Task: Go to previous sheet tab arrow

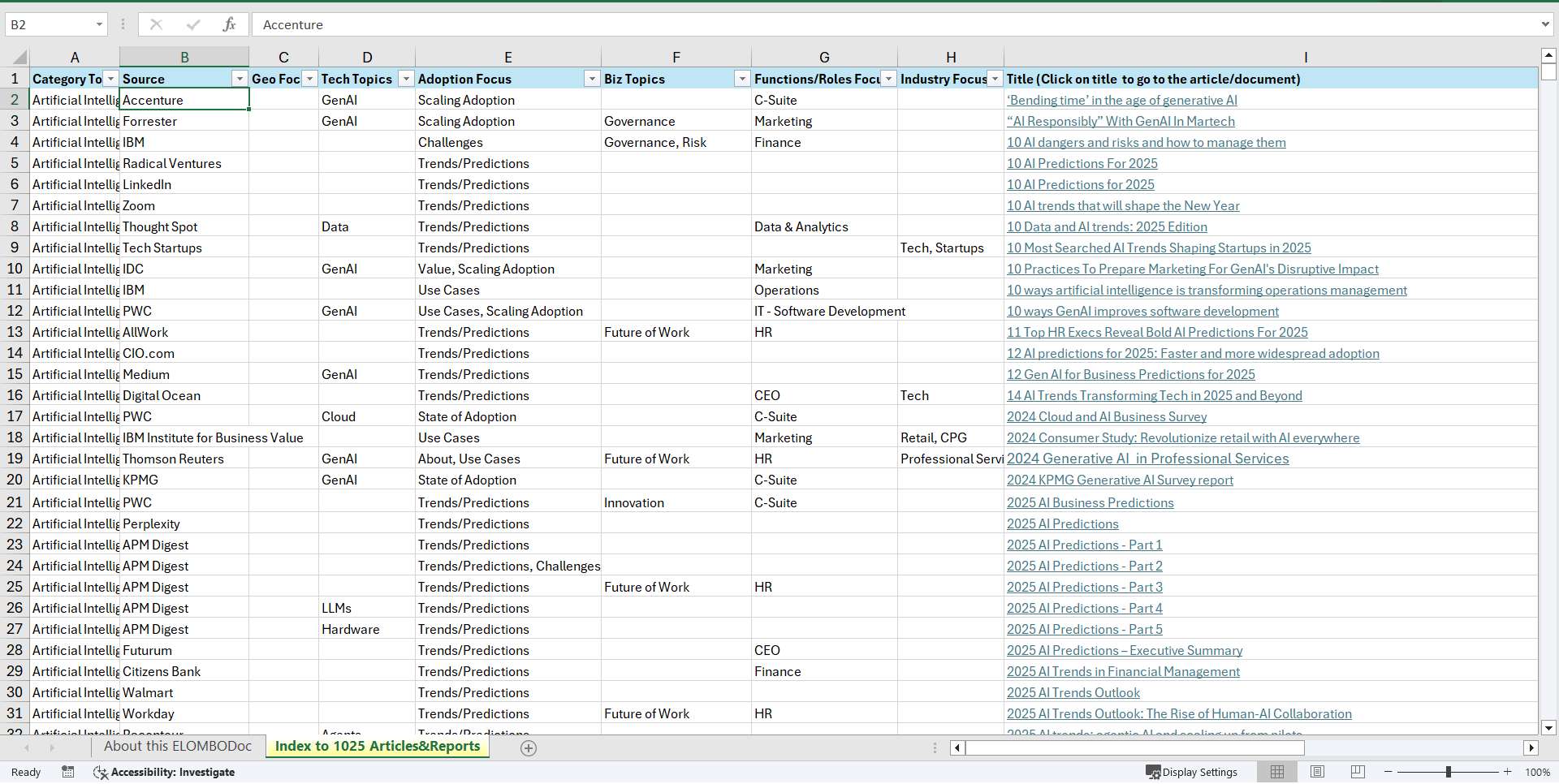Action: click(x=27, y=747)
